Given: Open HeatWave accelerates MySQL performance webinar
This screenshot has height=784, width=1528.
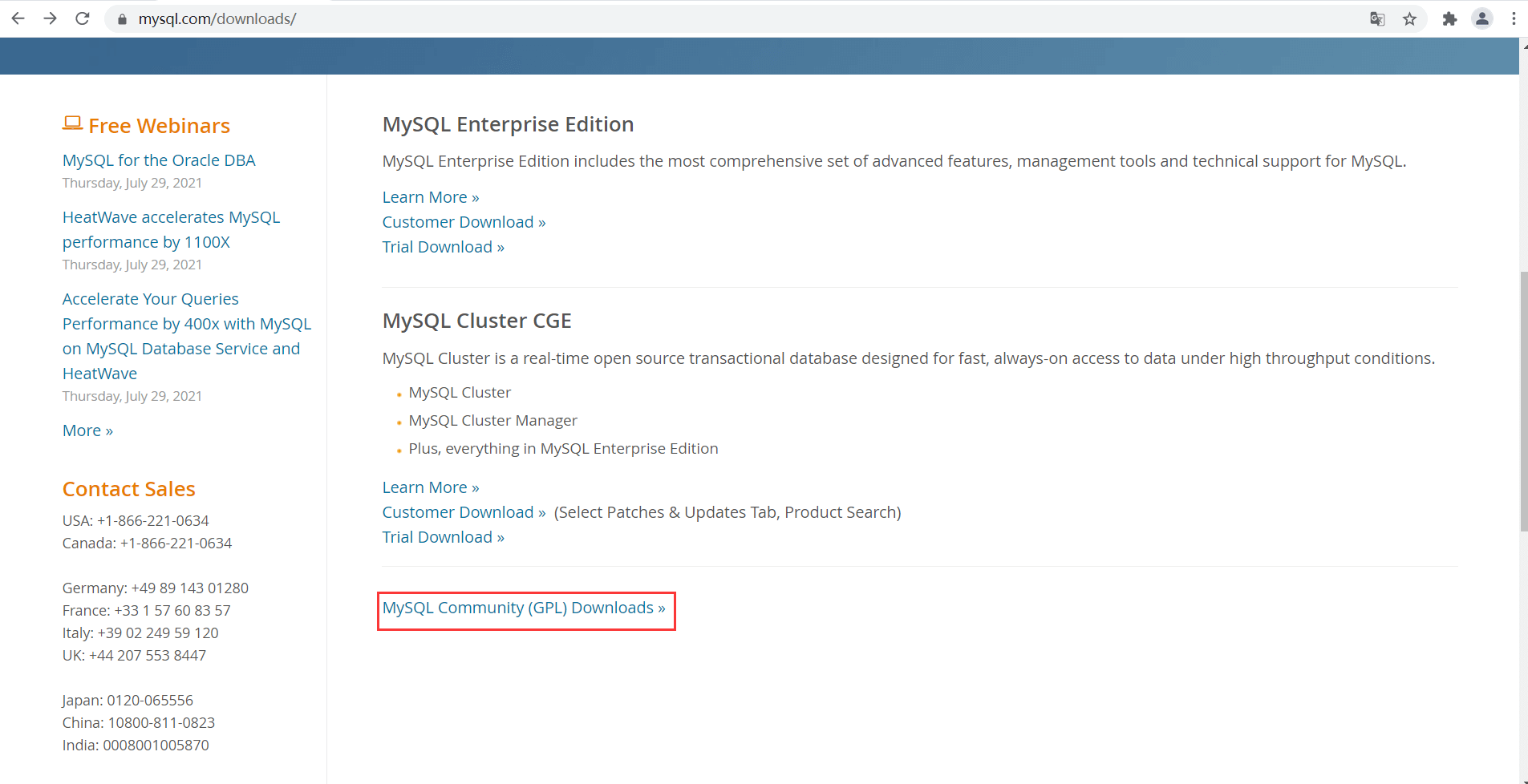Looking at the screenshot, I should pos(171,229).
